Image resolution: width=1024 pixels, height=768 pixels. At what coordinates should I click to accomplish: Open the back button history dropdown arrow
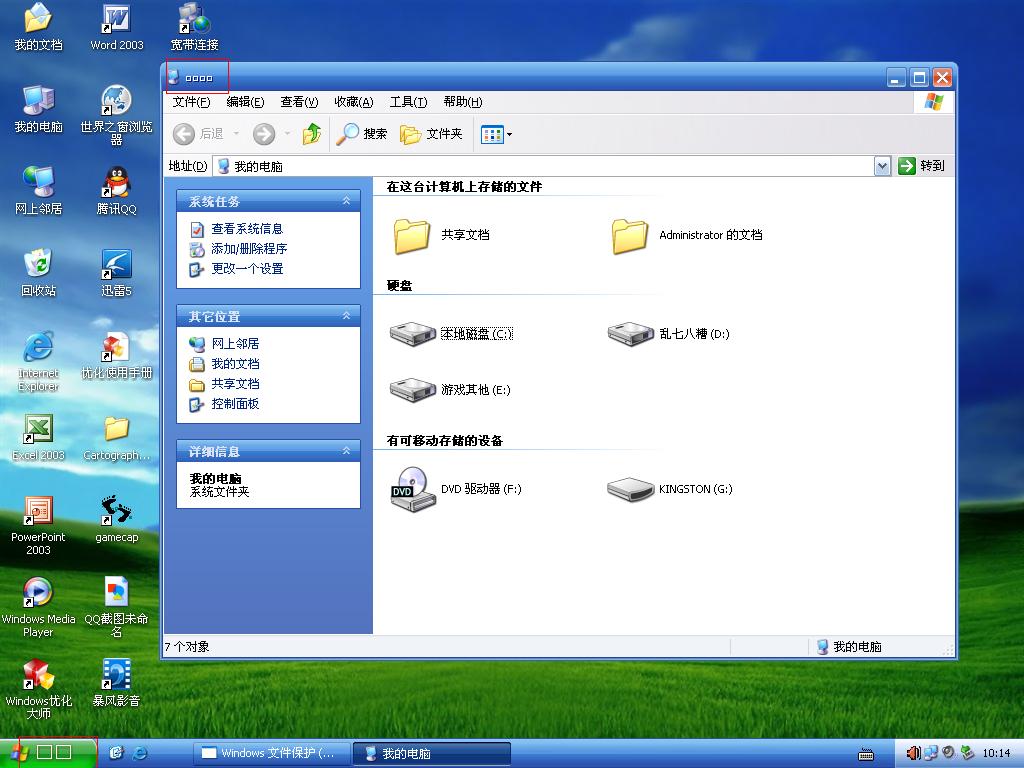(x=236, y=134)
